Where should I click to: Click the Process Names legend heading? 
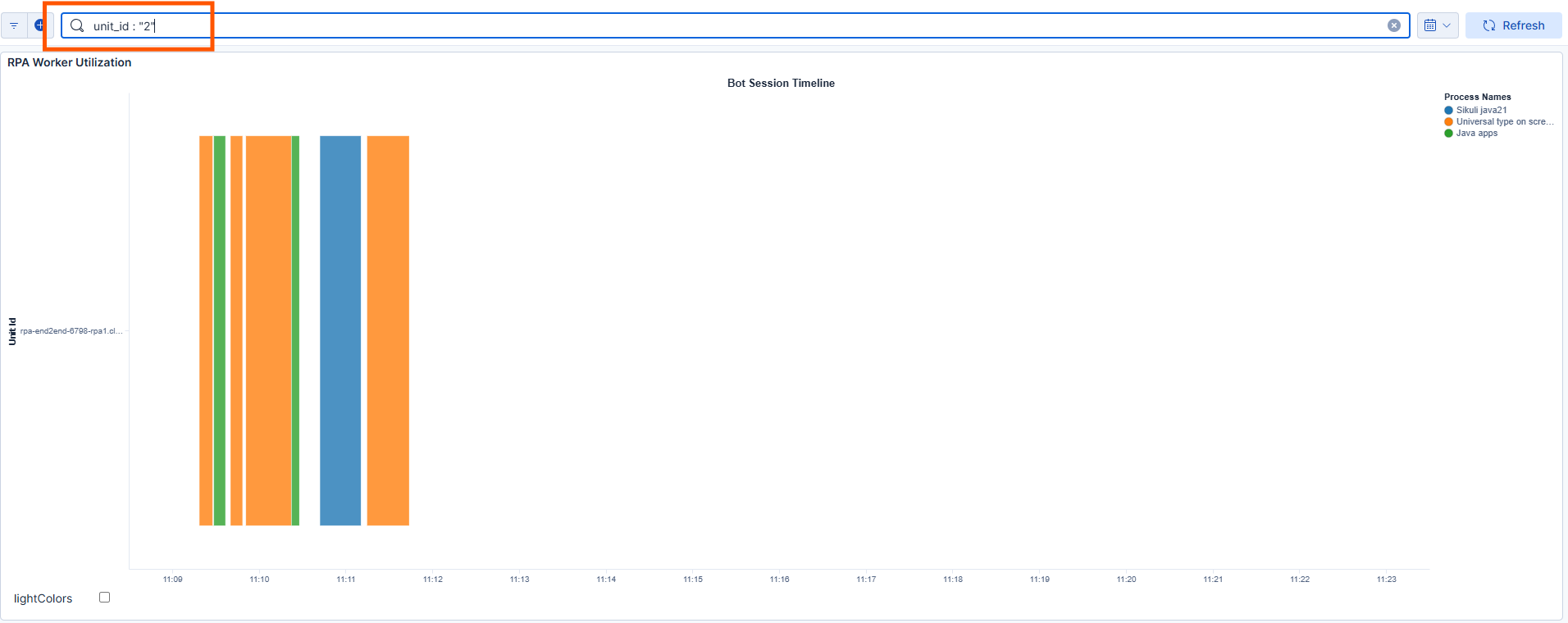[1477, 97]
